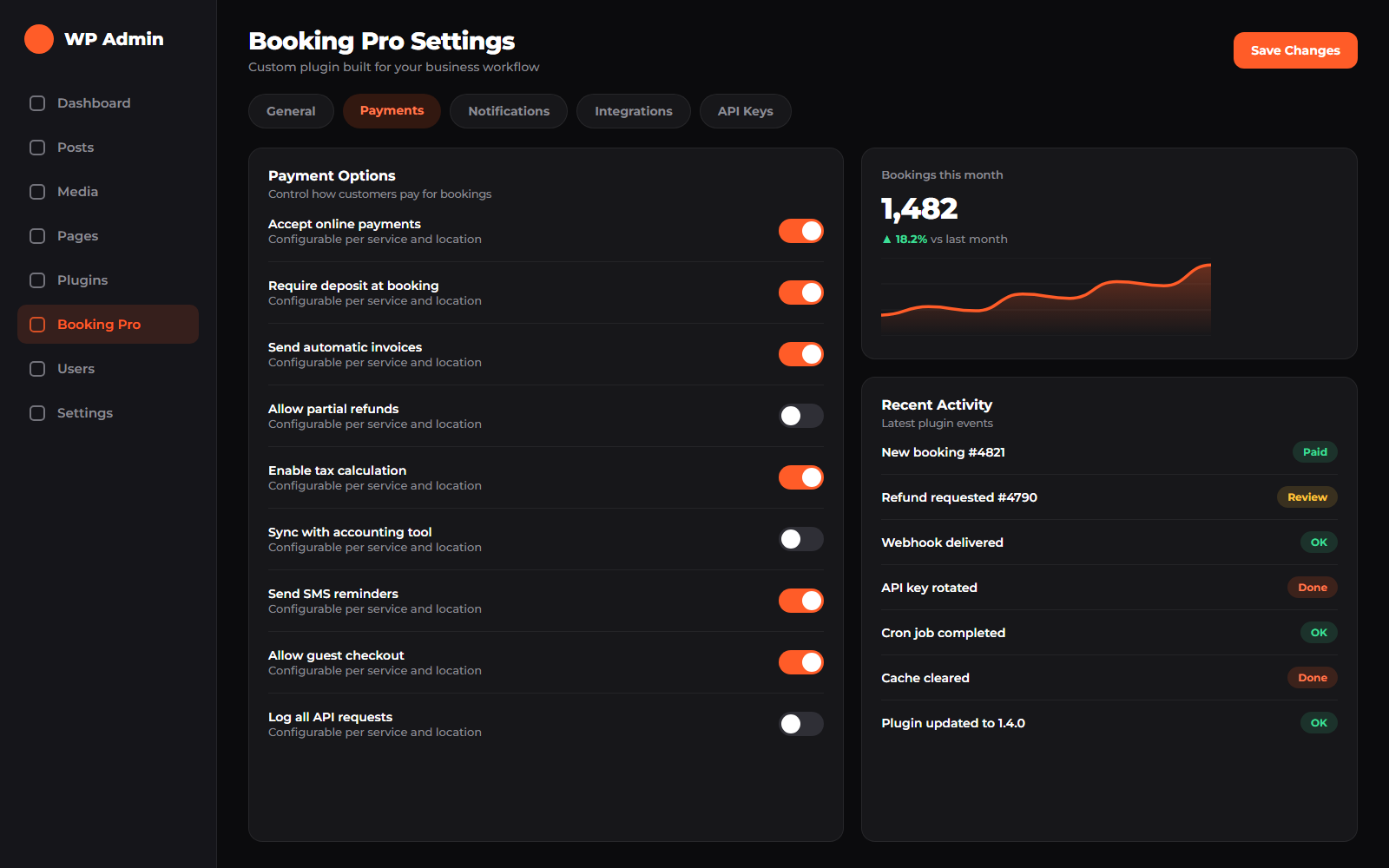Click the Settings sidebar icon
1389x868 pixels.
pos(37,413)
